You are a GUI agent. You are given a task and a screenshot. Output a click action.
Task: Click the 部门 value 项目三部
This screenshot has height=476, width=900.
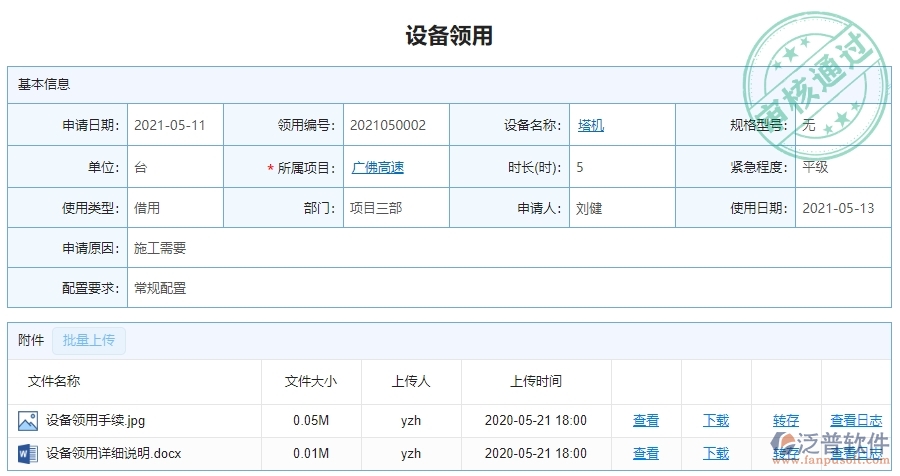tap(376, 208)
